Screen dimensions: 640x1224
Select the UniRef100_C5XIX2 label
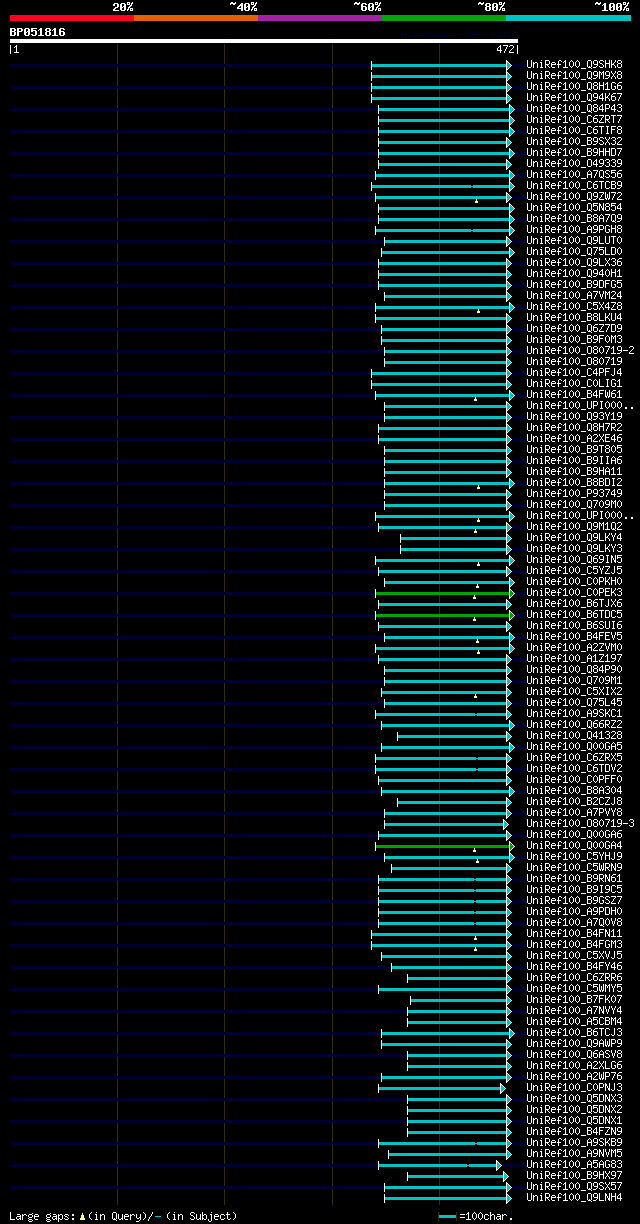574,691
